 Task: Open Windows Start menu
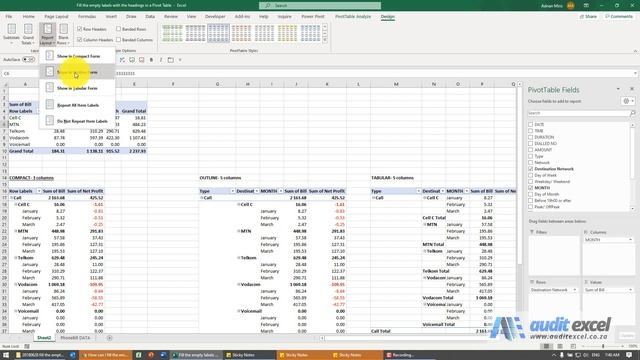point(6,355)
